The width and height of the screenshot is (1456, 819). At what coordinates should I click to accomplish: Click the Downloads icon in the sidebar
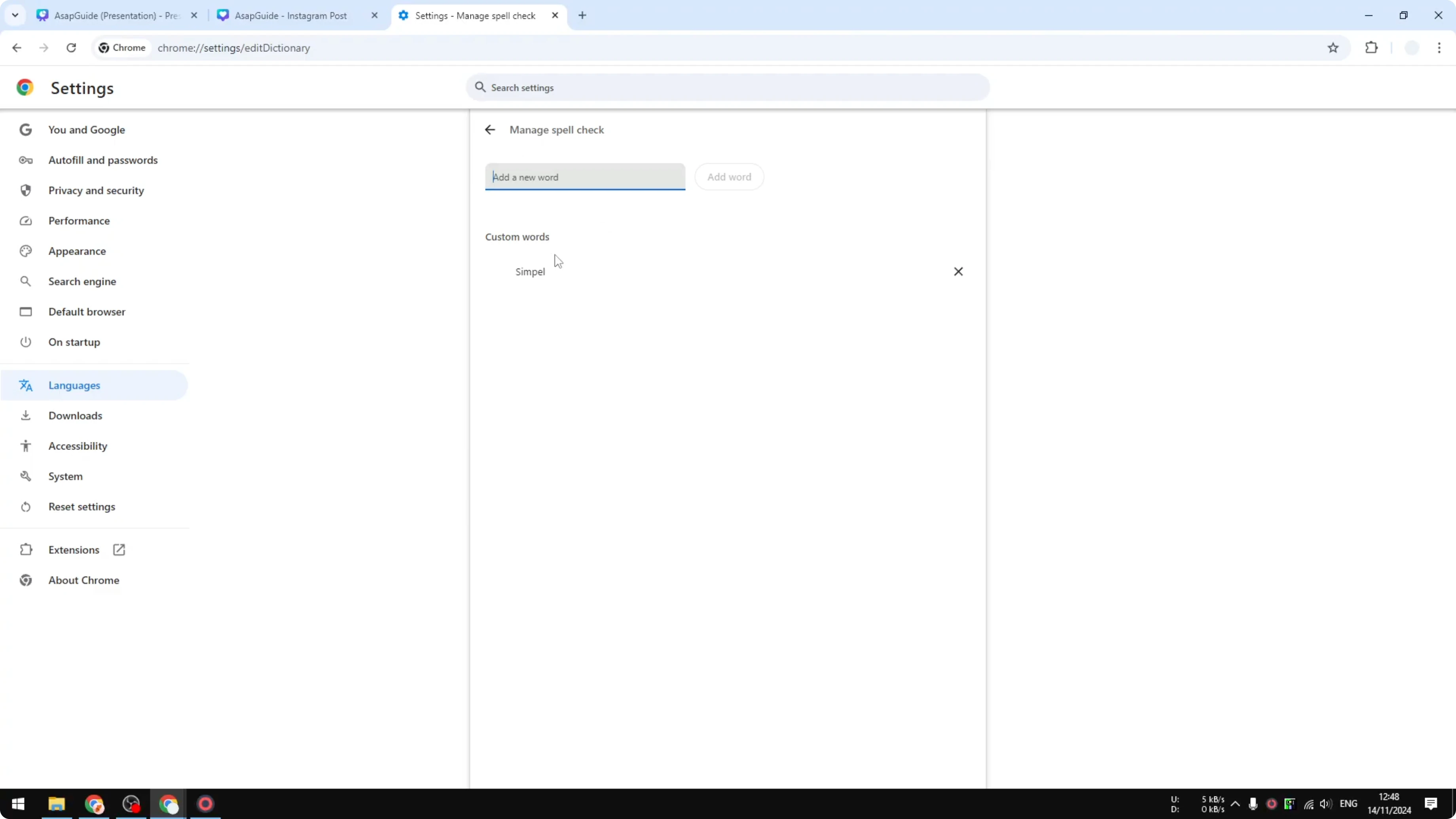[26, 415]
